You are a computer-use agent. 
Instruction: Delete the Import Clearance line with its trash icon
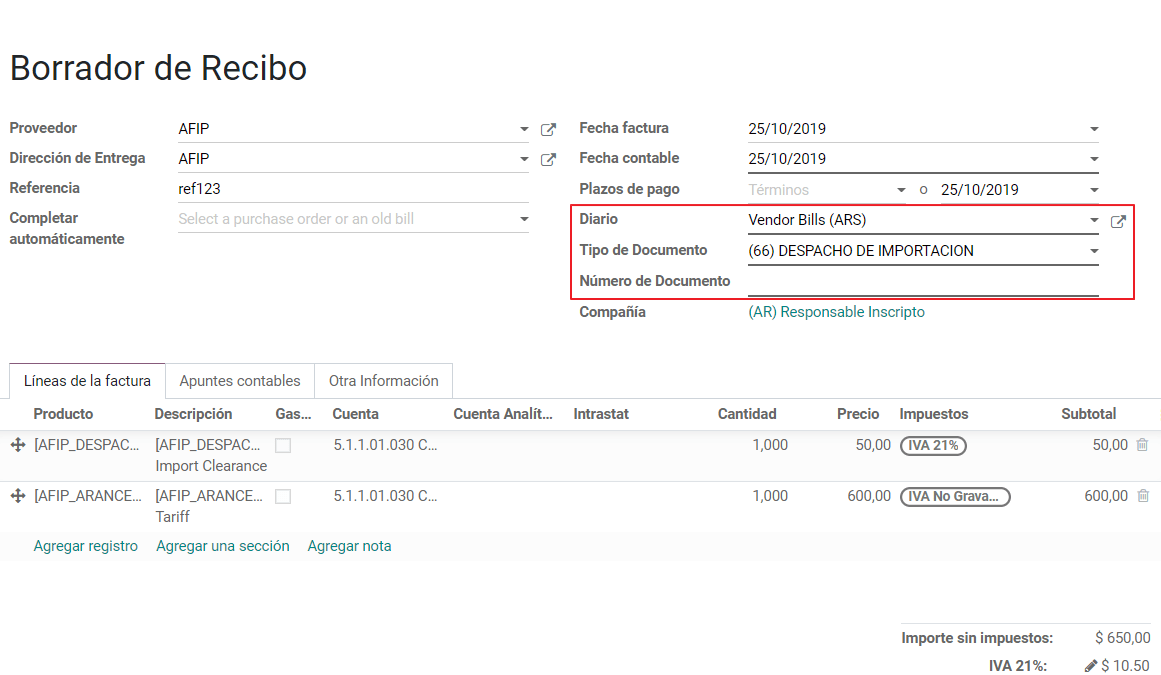[x=1141, y=444]
